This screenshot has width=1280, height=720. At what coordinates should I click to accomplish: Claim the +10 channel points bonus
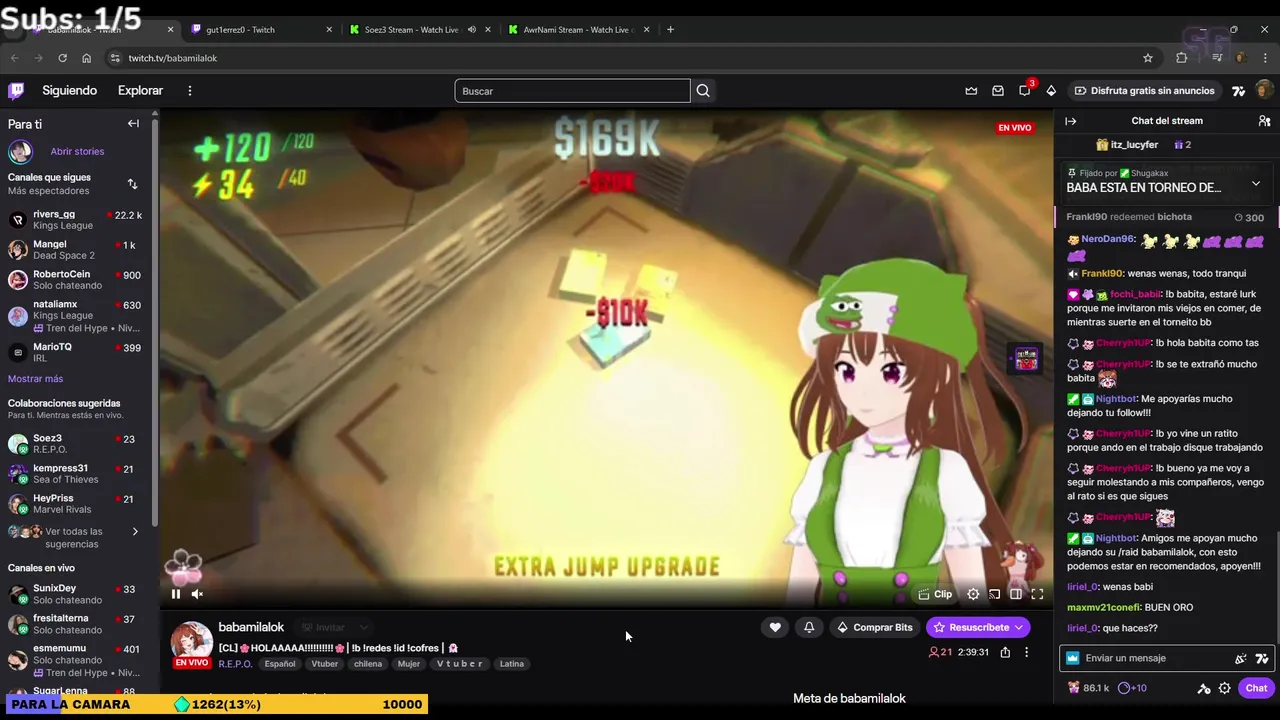(1132, 688)
